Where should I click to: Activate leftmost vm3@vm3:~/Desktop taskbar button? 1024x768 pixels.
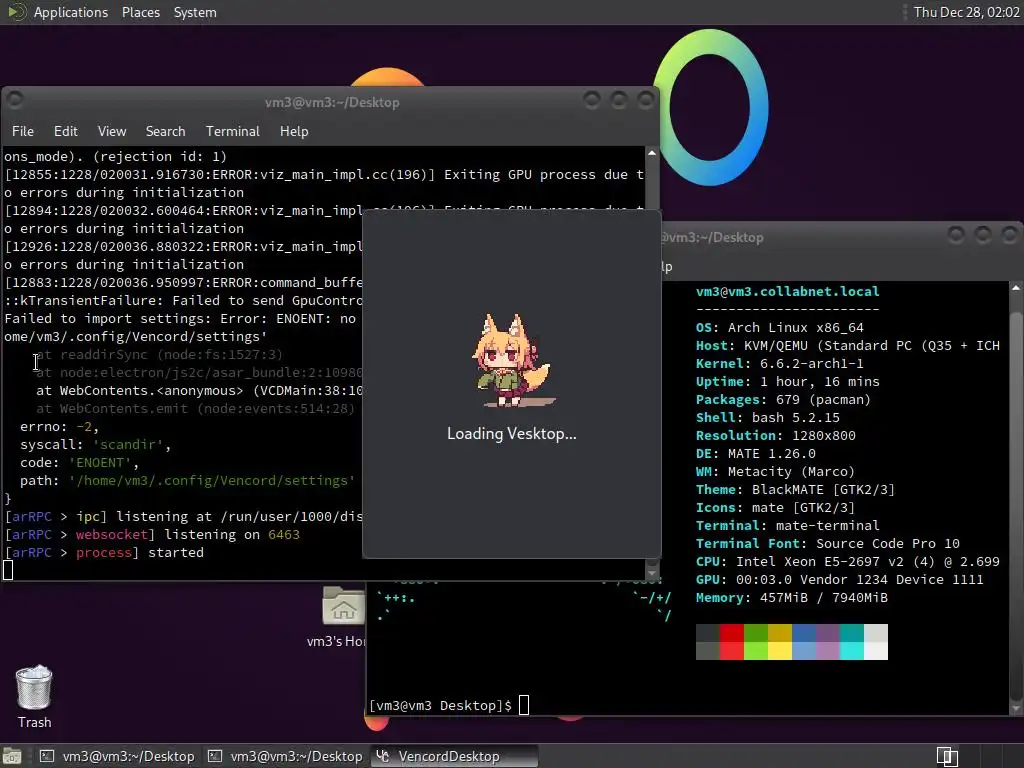click(x=118, y=756)
